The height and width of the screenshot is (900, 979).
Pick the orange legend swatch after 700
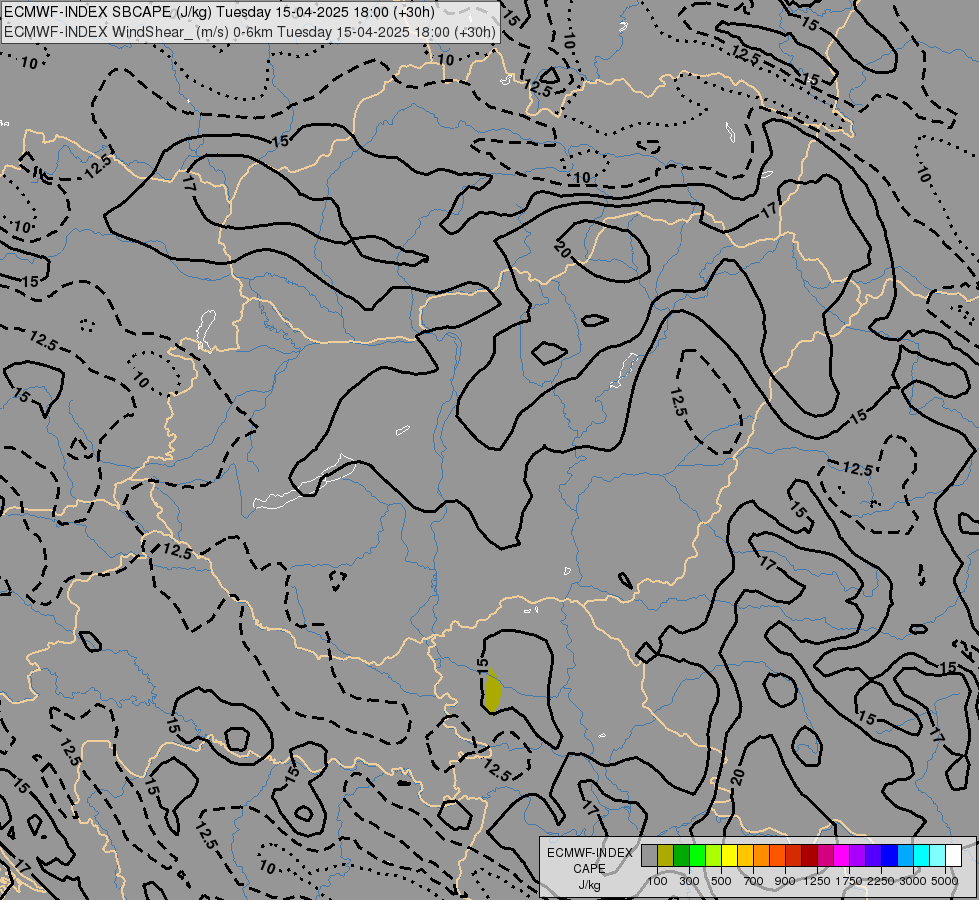[761, 856]
